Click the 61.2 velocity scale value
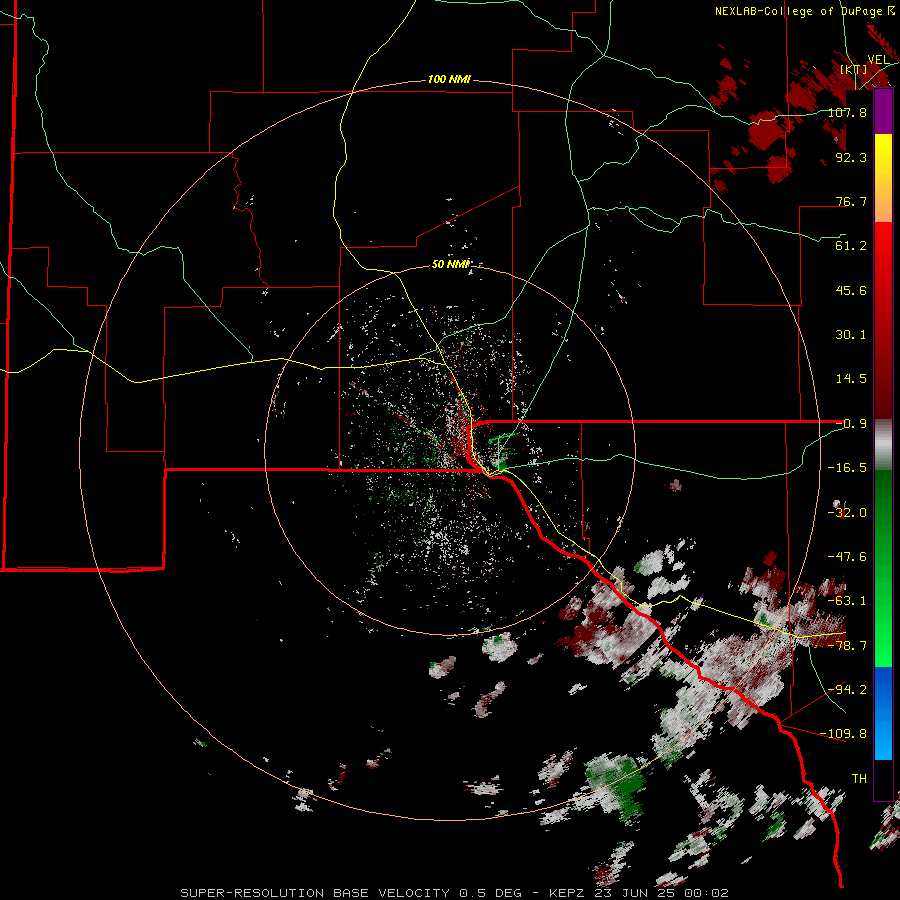Image resolution: width=900 pixels, height=900 pixels. pyautogui.click(x=851, y=246)
